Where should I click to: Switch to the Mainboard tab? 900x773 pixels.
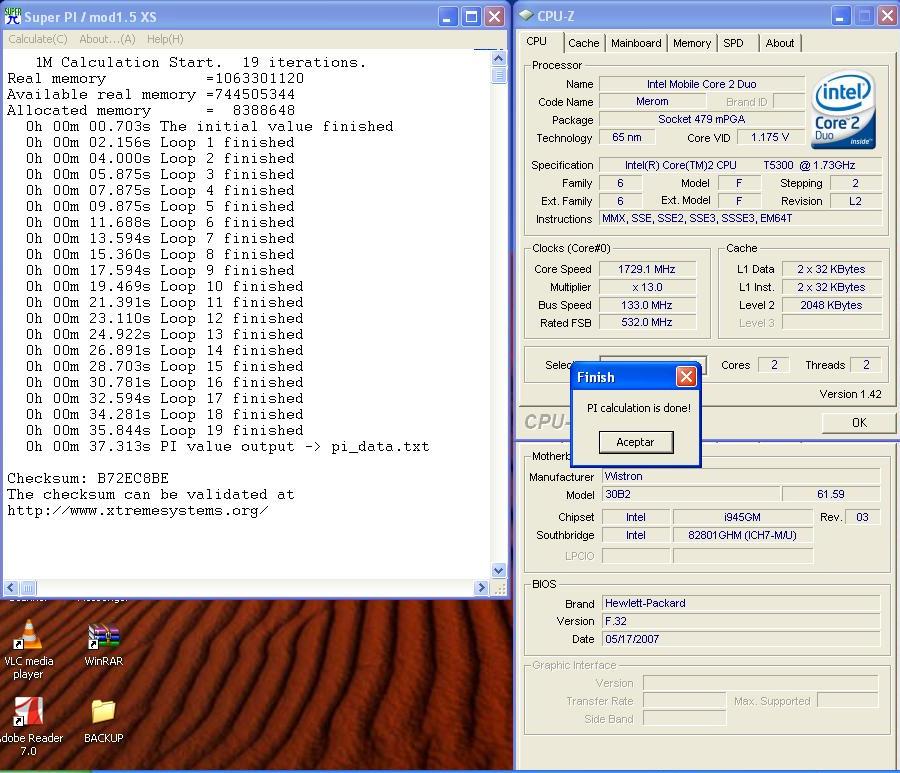(636, 43)
